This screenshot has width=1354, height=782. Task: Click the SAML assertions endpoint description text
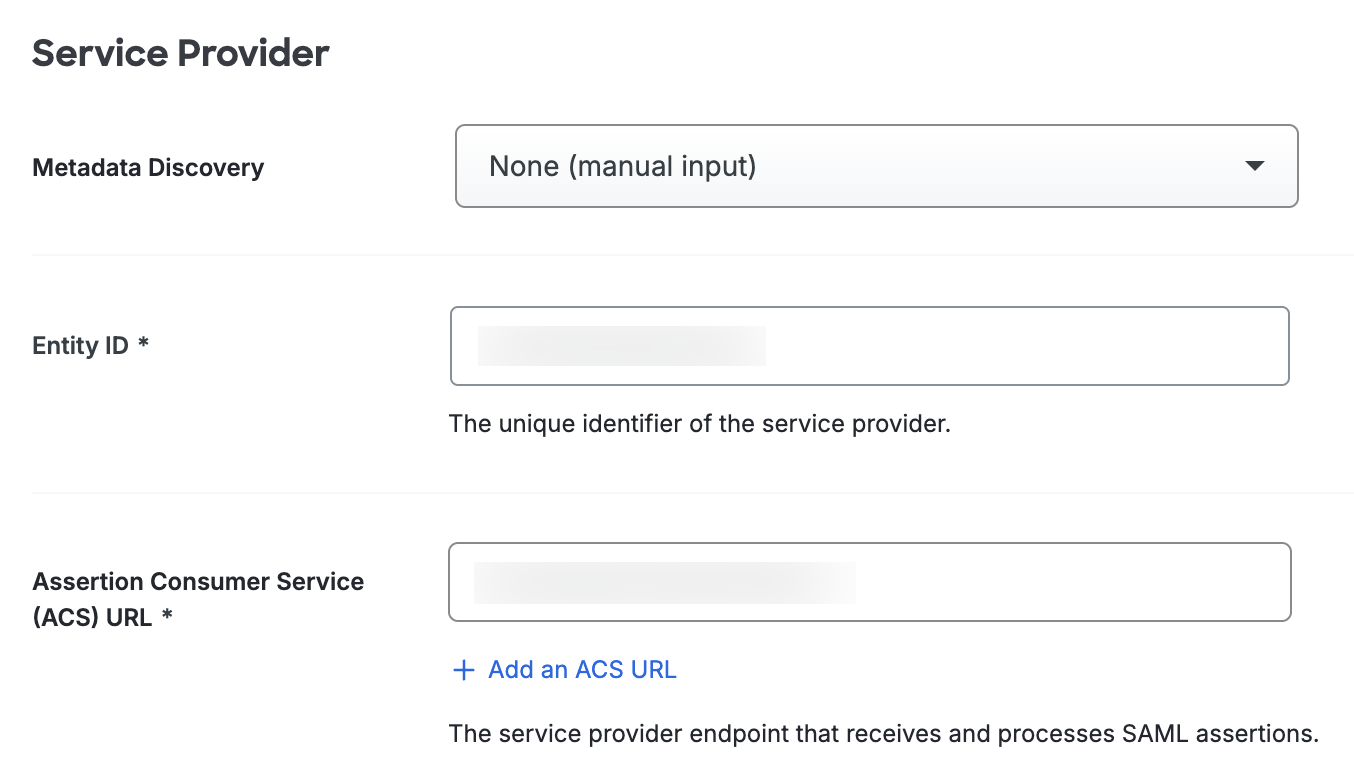click(x=883, y=734)
